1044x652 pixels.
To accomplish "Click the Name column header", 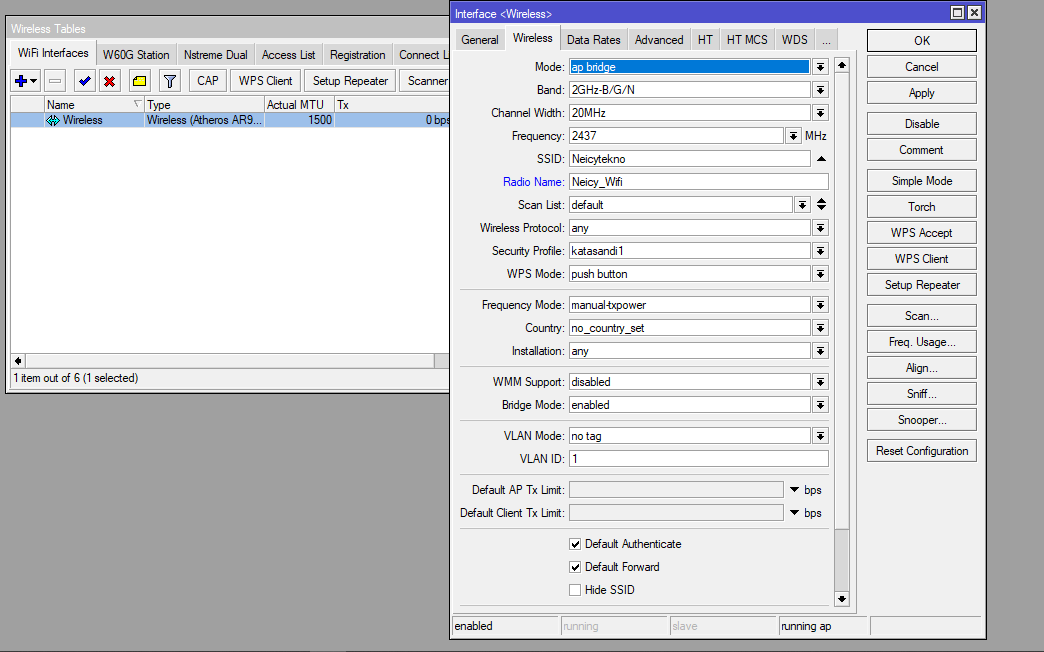I will (x=94, y=105).
